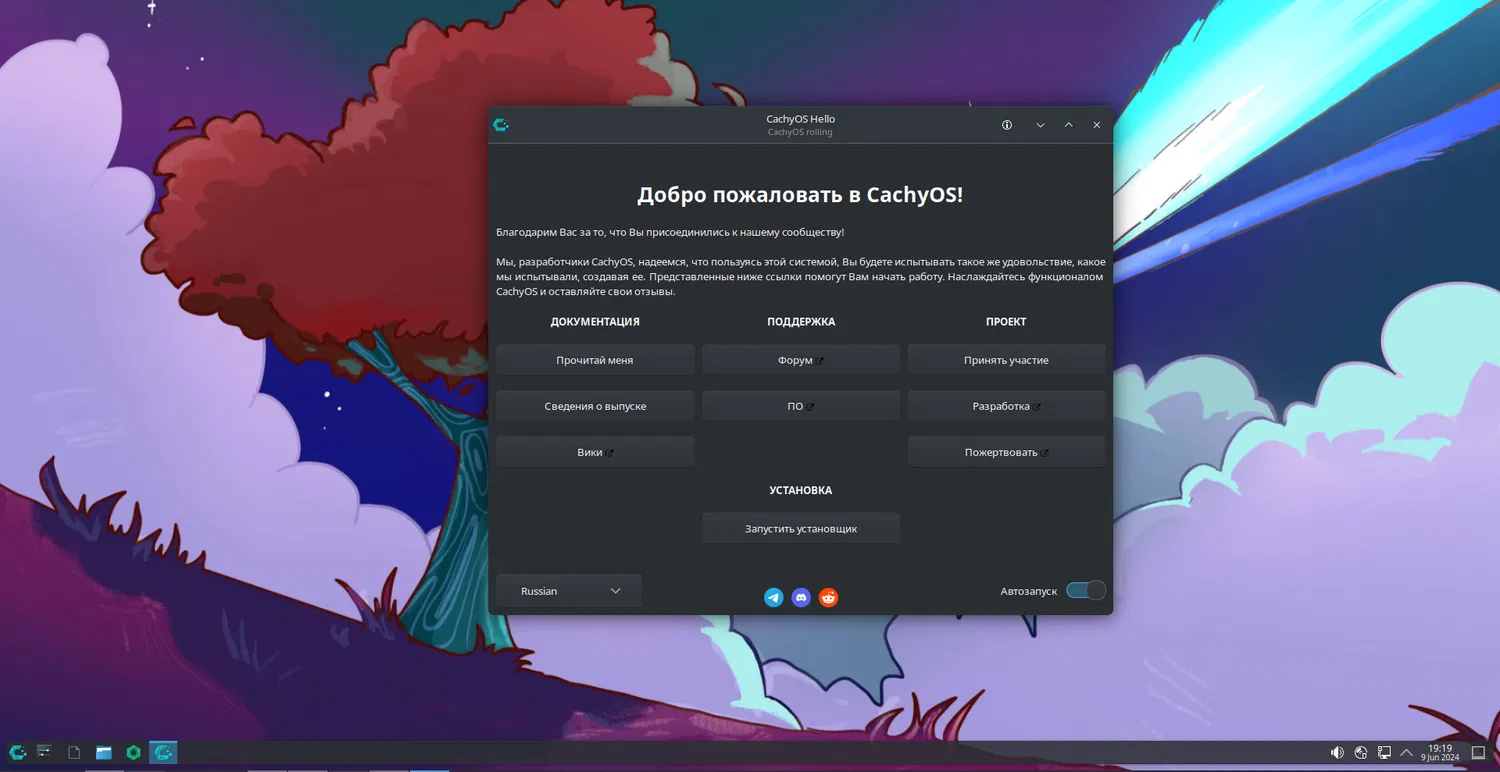Launch the blank document icon in the taskbar
1500x772 pixels.
74,752
